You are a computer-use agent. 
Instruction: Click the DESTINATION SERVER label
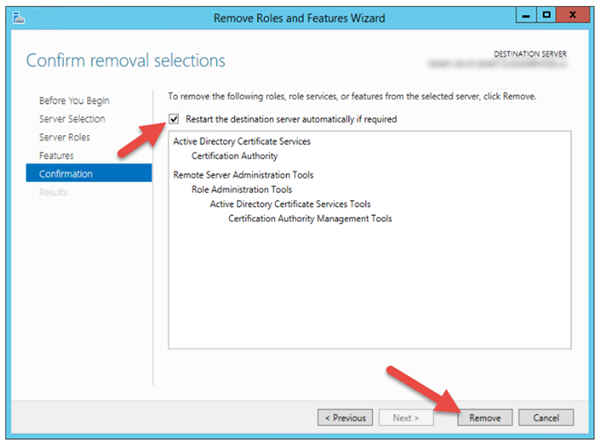(x=530, y=54)
